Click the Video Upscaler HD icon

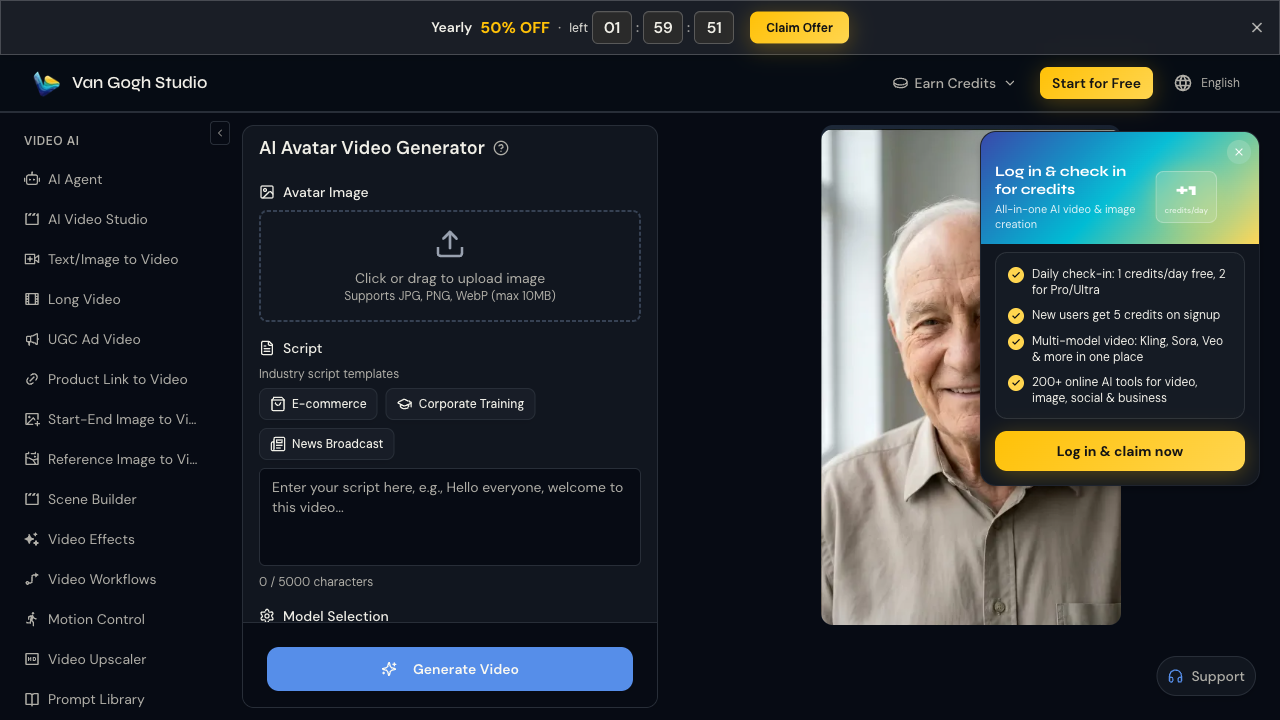click(x=32, y=659)
